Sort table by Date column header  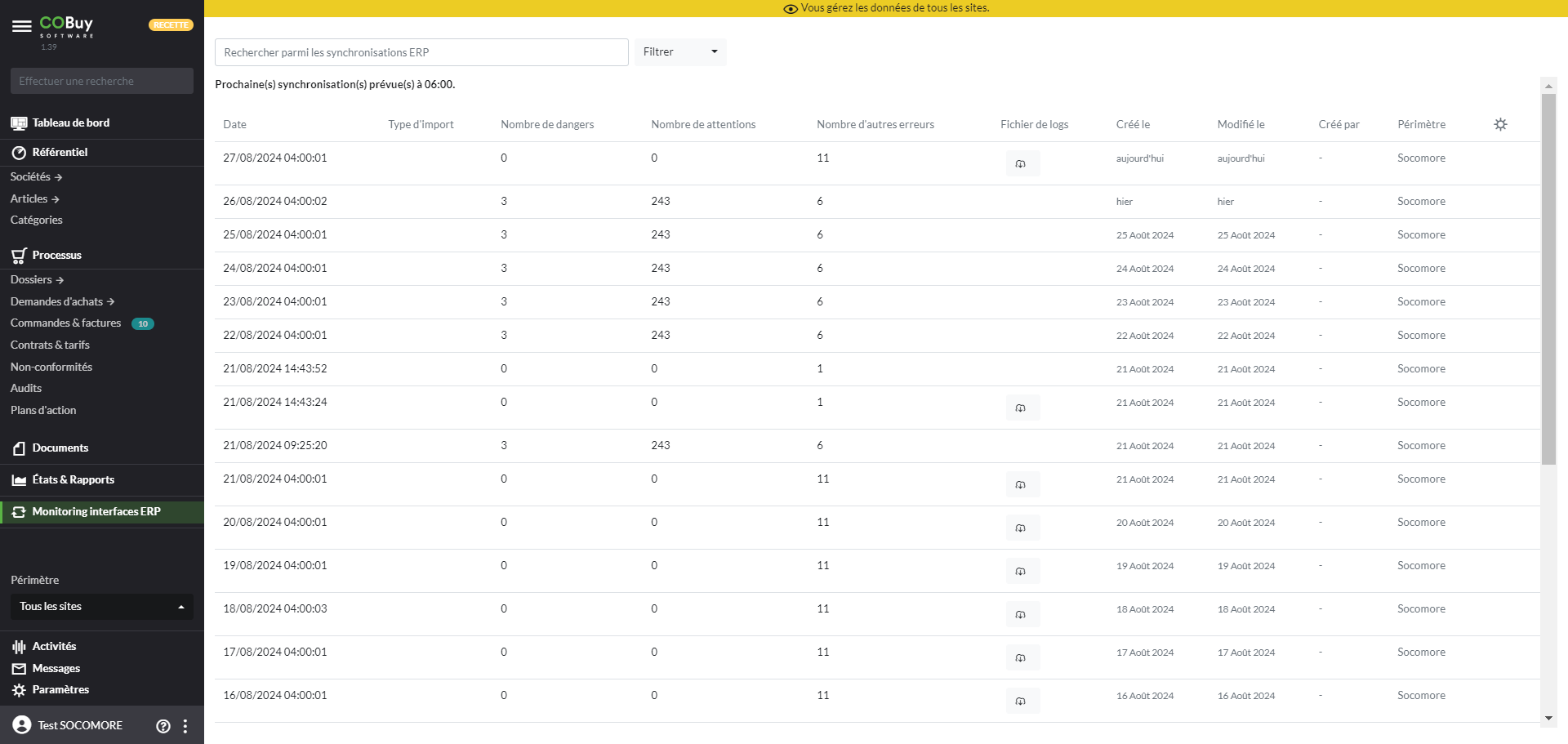point(234,125)
